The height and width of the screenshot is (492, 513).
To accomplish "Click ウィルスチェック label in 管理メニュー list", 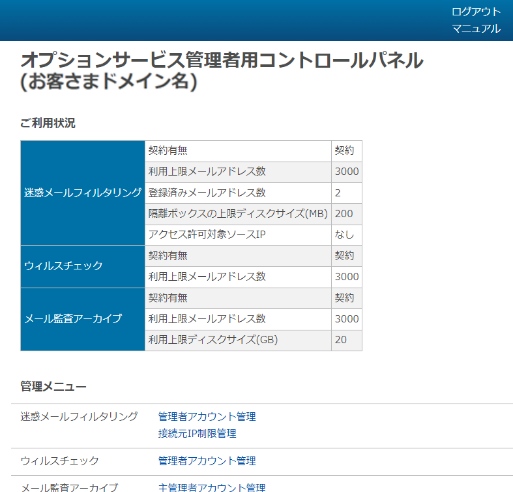I will [x=60, y=461].
